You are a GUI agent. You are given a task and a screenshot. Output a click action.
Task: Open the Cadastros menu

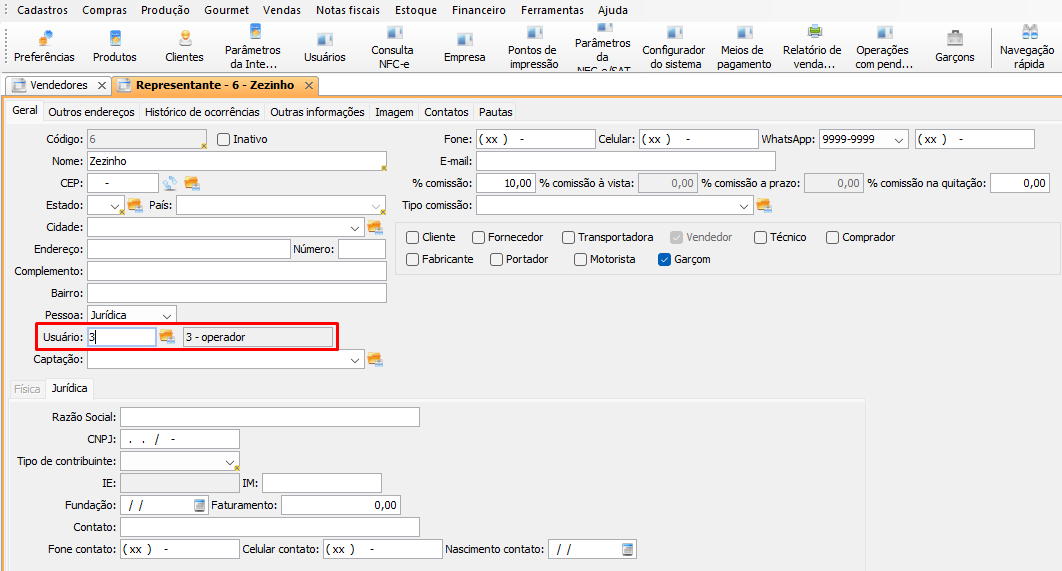pos(43,10)
